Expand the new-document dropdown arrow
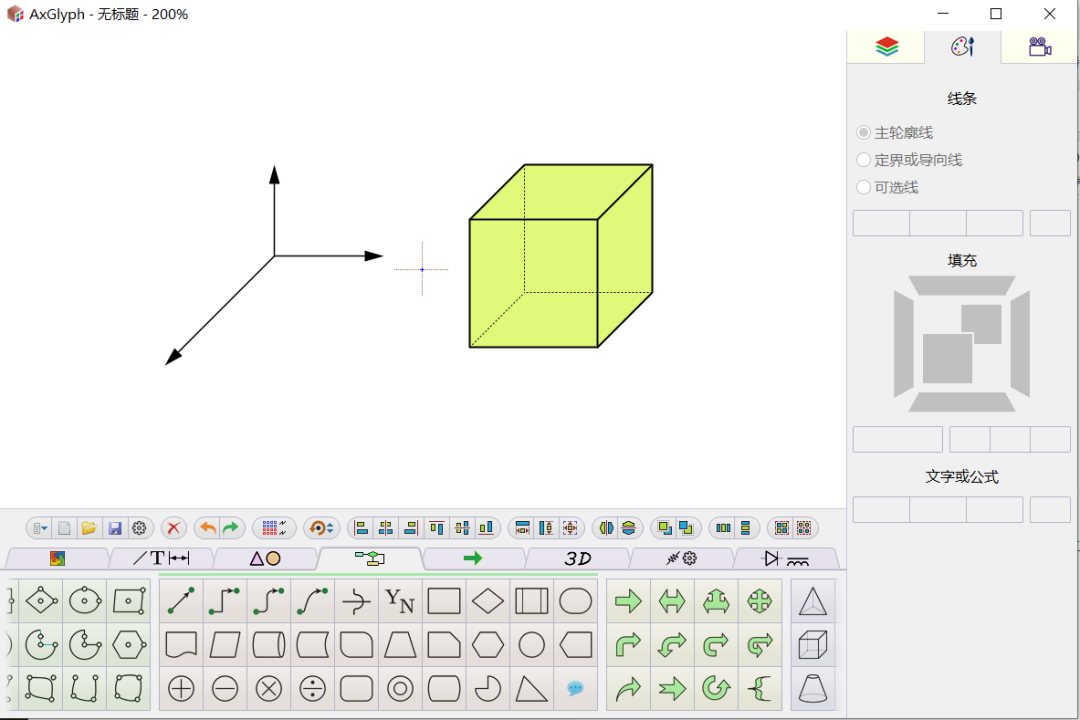The height and width of the screenshot is (720, 1080). tap(44, 528)
